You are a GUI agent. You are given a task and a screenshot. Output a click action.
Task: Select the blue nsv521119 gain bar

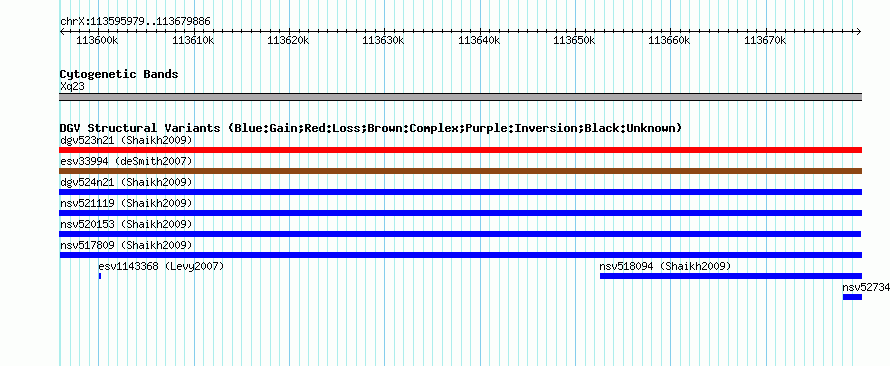tap(461, 213)
